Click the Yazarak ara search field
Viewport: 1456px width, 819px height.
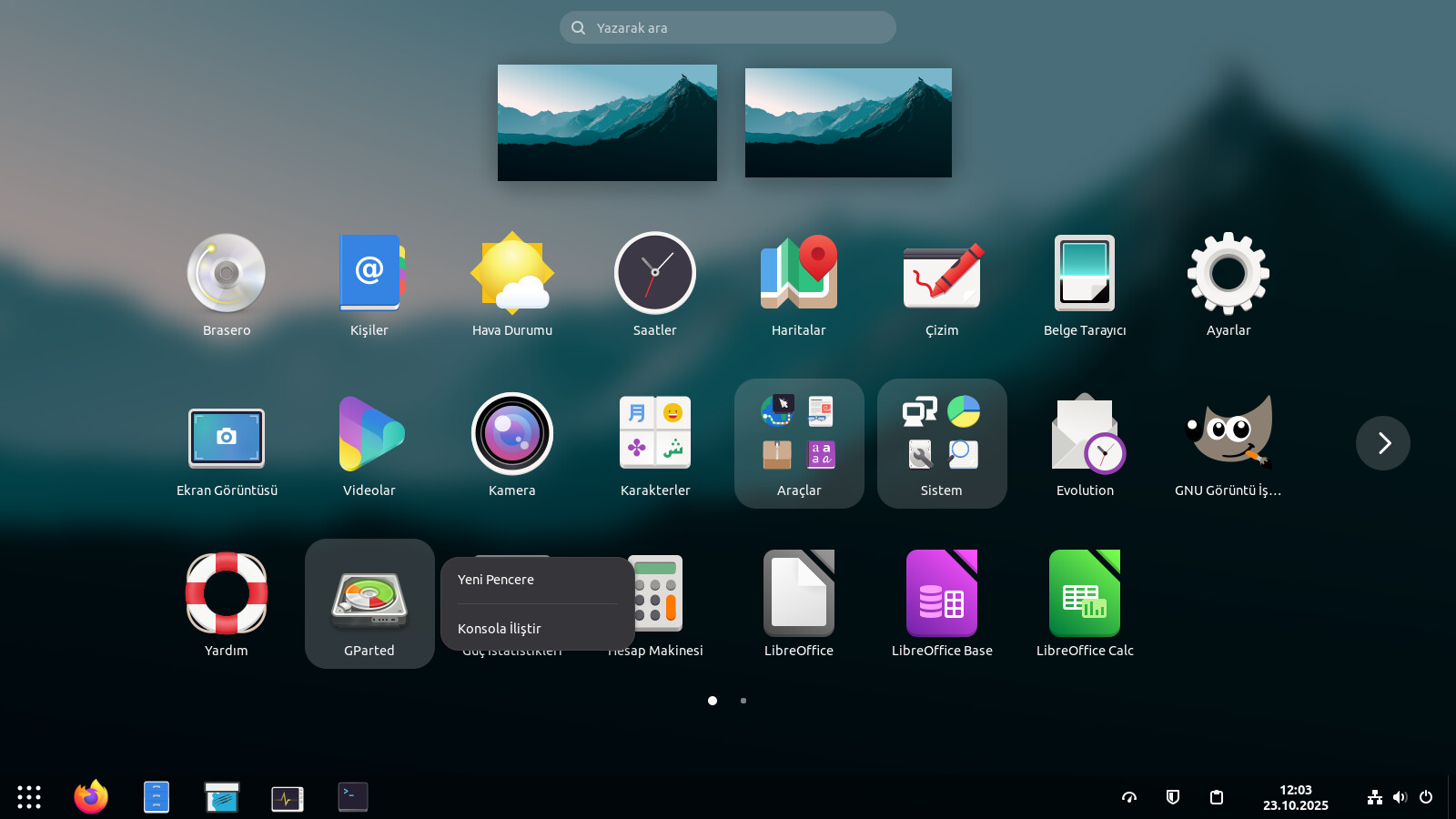728,28
